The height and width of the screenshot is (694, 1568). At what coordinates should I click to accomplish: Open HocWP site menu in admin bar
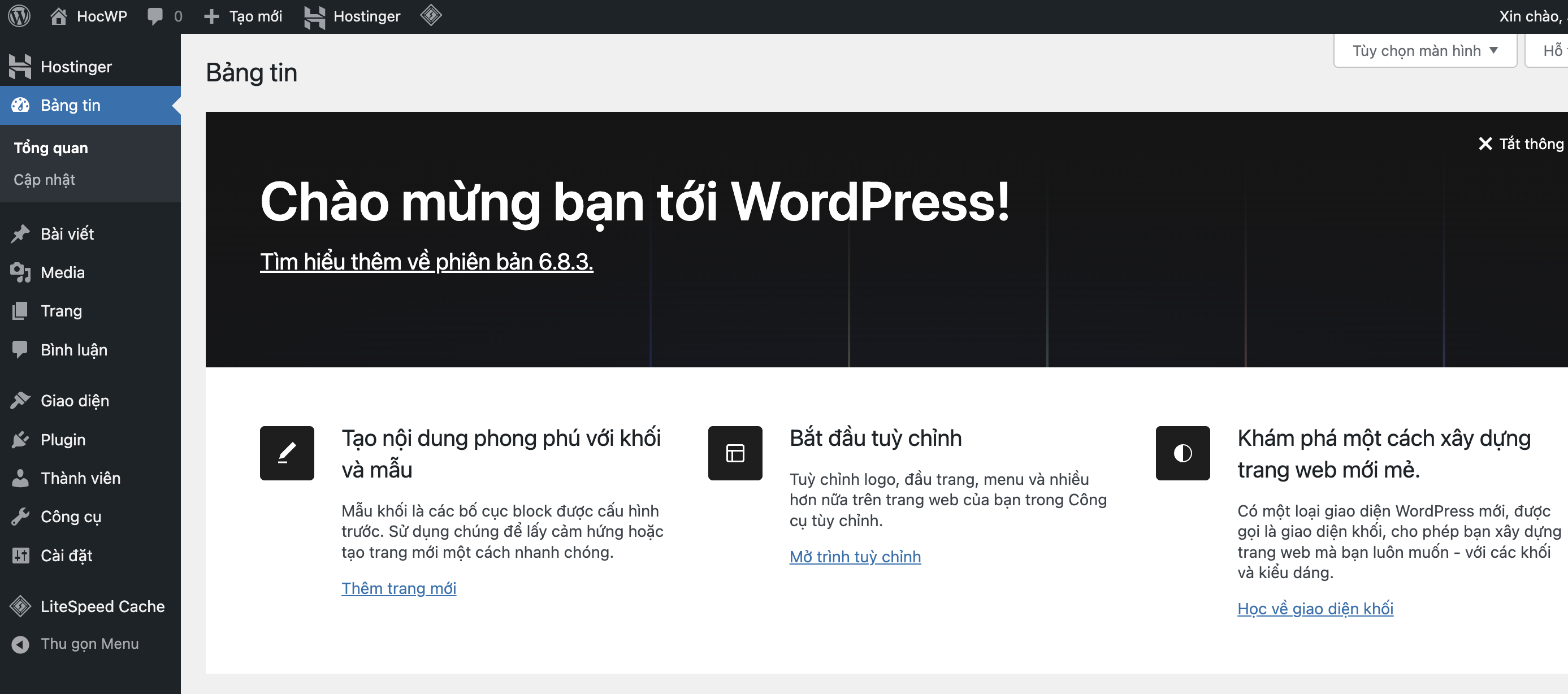[x=89, y=16]
